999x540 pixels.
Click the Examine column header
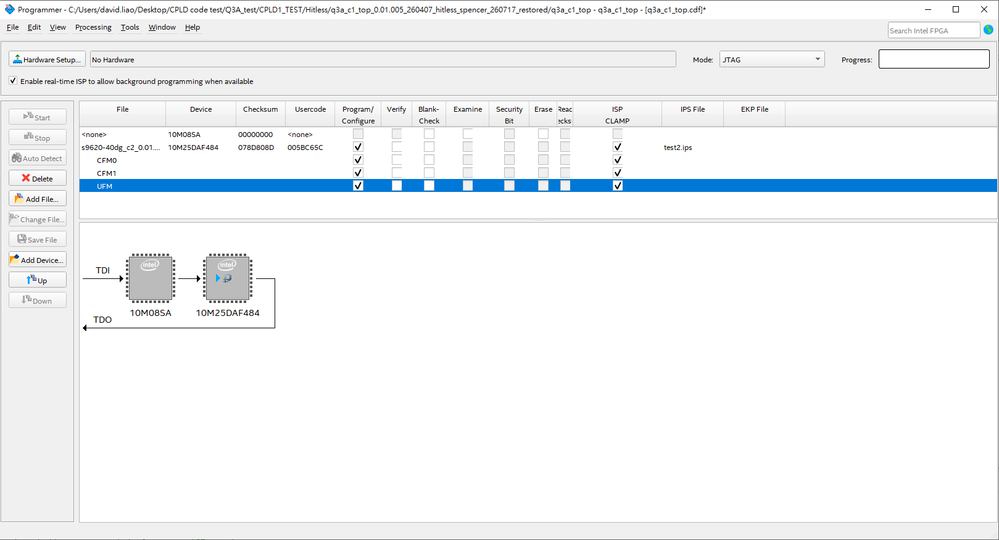468,114
